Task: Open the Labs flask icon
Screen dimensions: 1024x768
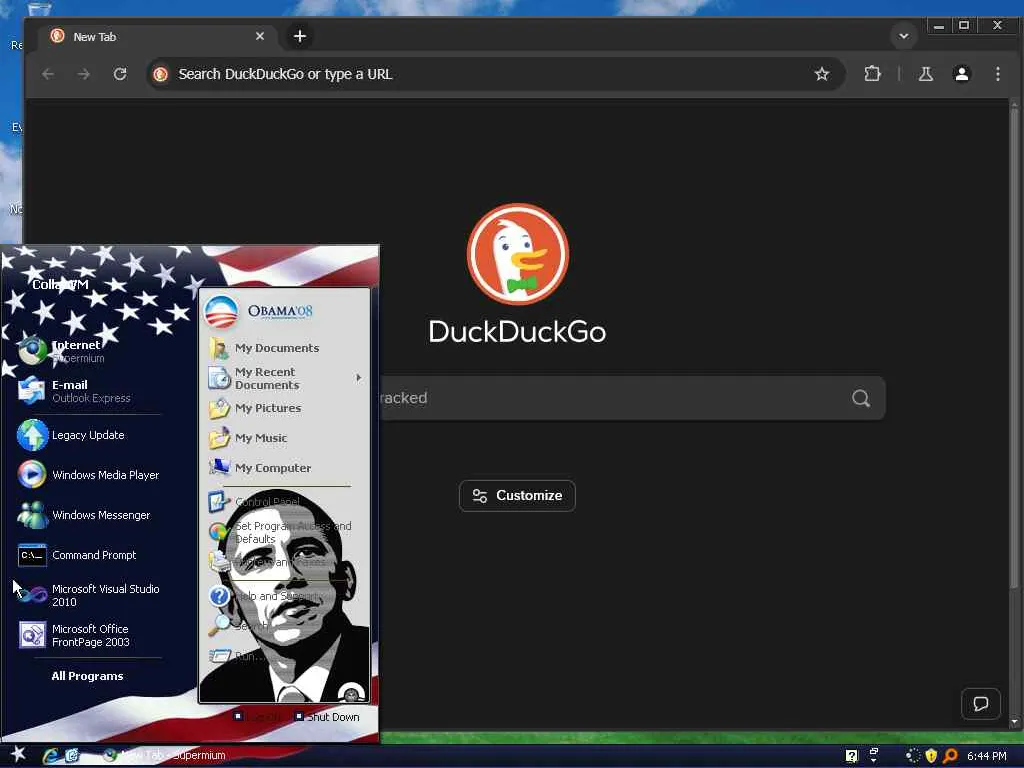Action: [925, 74]
